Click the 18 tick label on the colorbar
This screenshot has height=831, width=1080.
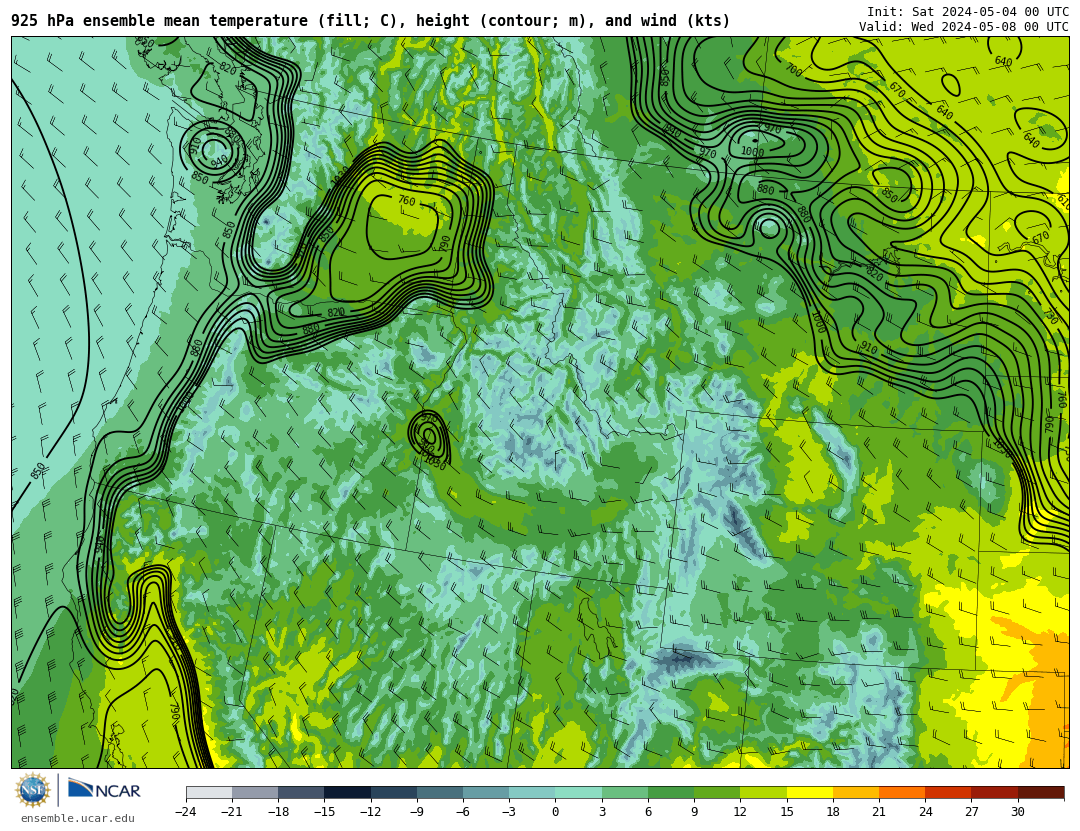pyautogui.click(x=833, y=812)
